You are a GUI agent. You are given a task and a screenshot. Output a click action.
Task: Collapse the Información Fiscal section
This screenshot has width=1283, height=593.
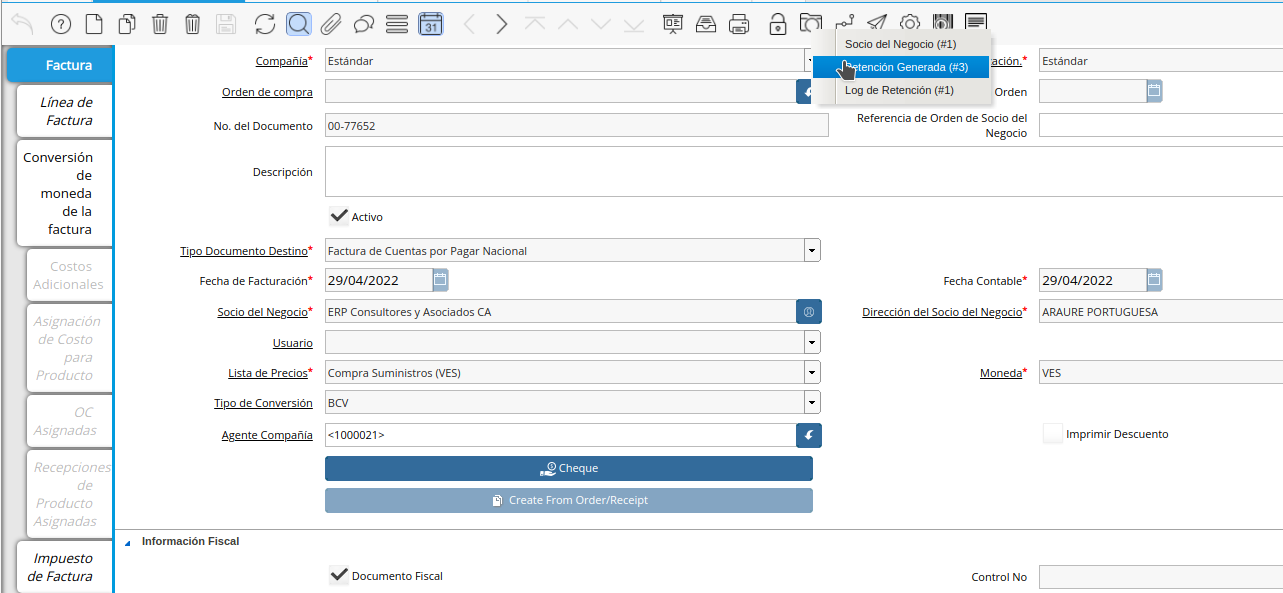127,542
